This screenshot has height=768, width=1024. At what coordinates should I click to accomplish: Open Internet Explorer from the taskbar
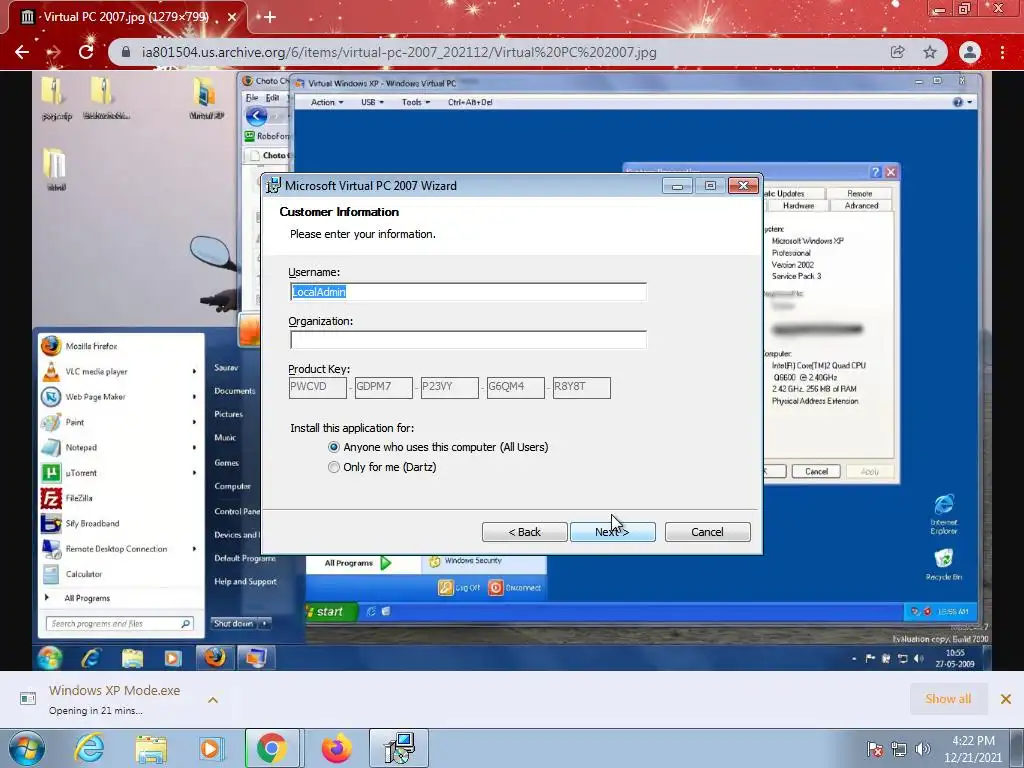(x=89, y=748)
